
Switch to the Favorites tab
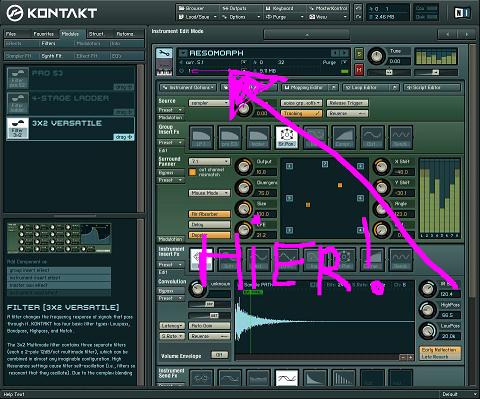[44, 34]
